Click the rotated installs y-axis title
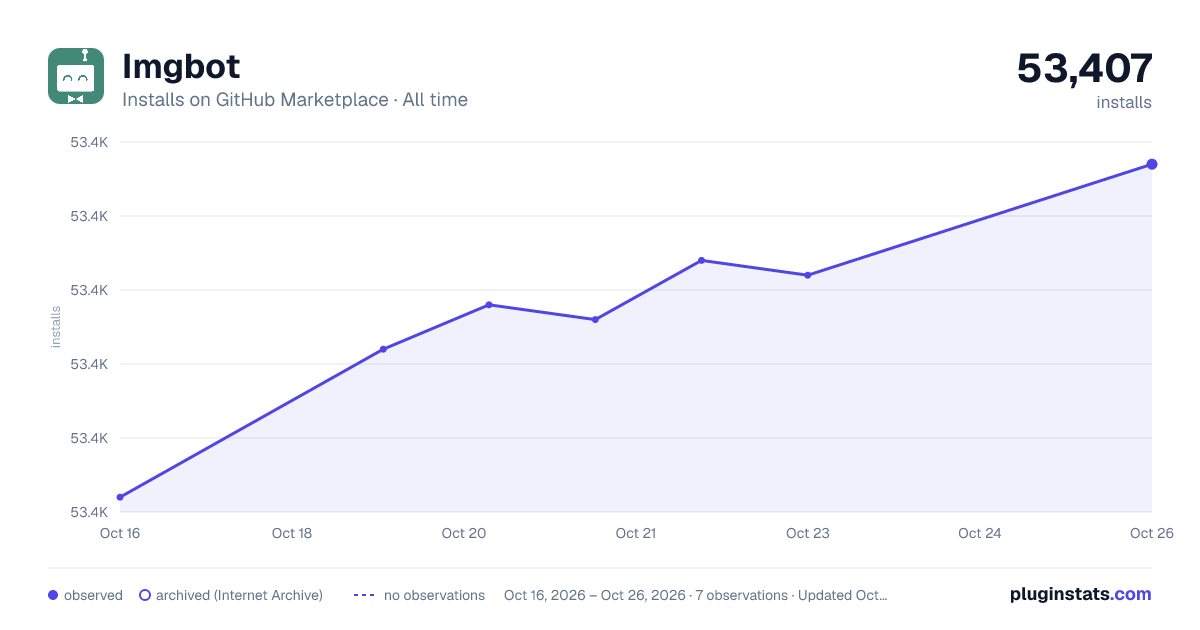The image size is (1200, 630). [56, 327]
